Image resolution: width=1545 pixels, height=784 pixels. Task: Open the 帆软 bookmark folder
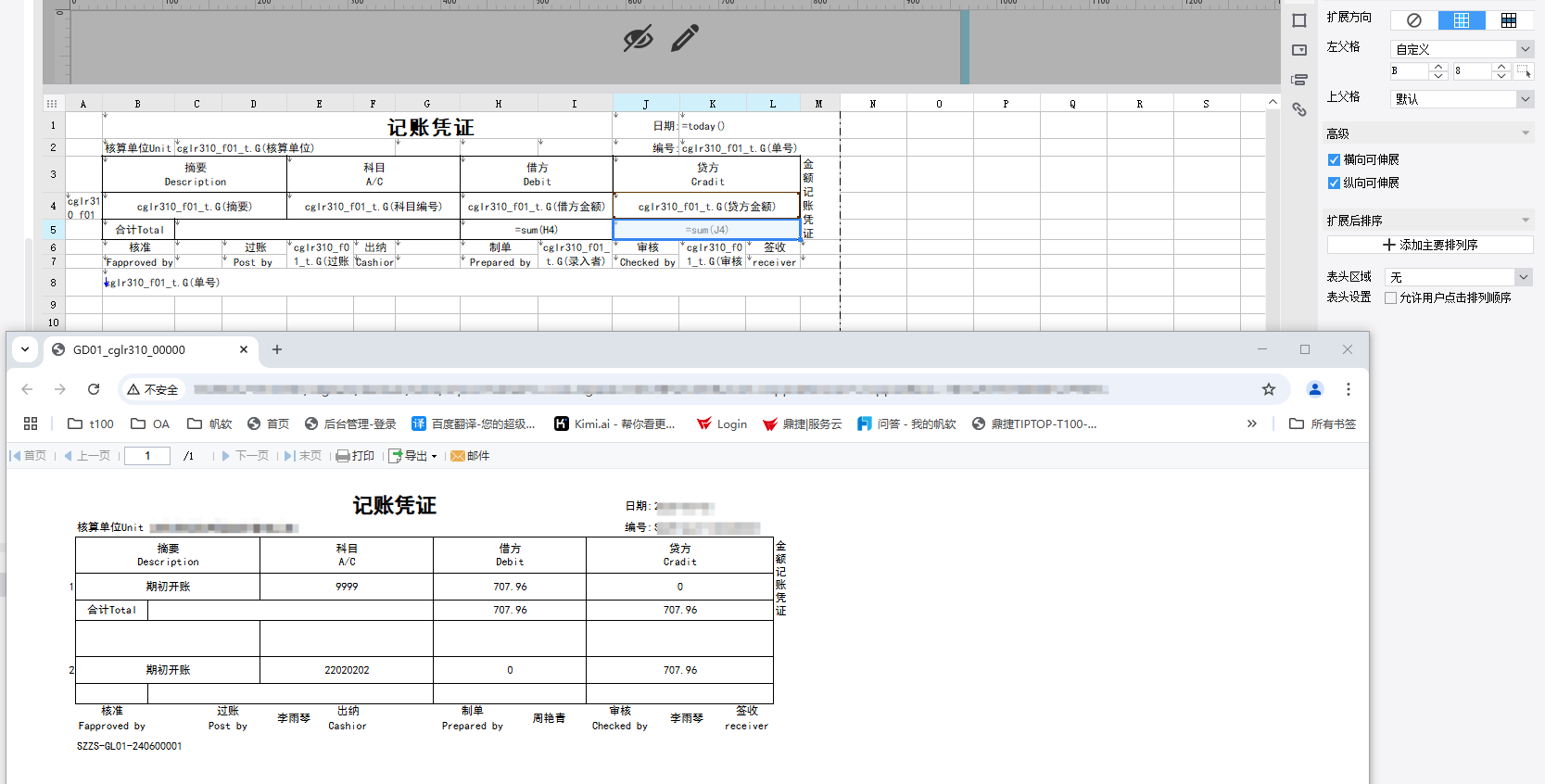(x=209, y=424)
